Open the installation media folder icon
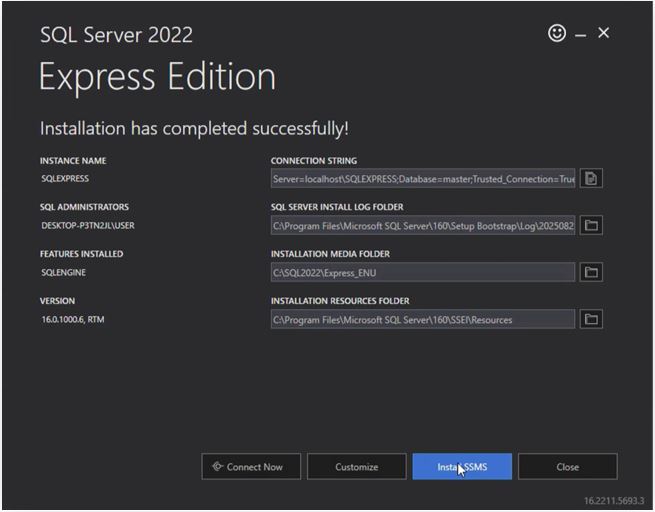The image size is (655, 512). 591,272
